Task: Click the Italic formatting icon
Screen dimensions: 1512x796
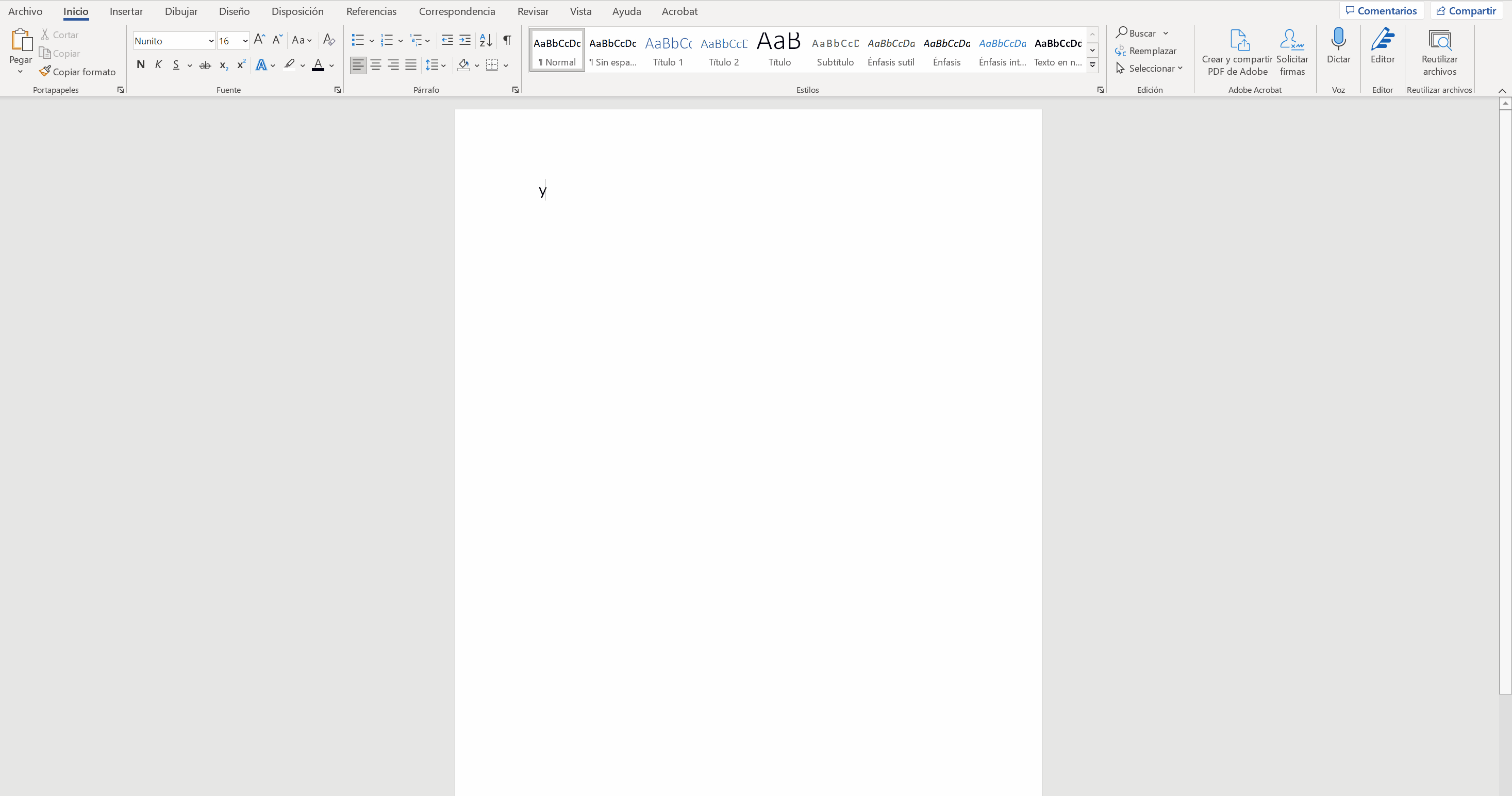Action: point(158,65)
